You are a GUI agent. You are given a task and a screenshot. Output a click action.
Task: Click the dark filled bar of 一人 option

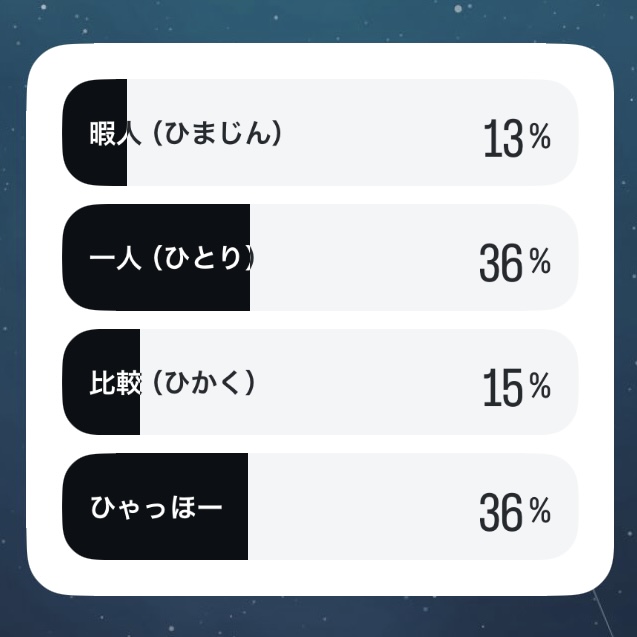click(x=156, y=258)
